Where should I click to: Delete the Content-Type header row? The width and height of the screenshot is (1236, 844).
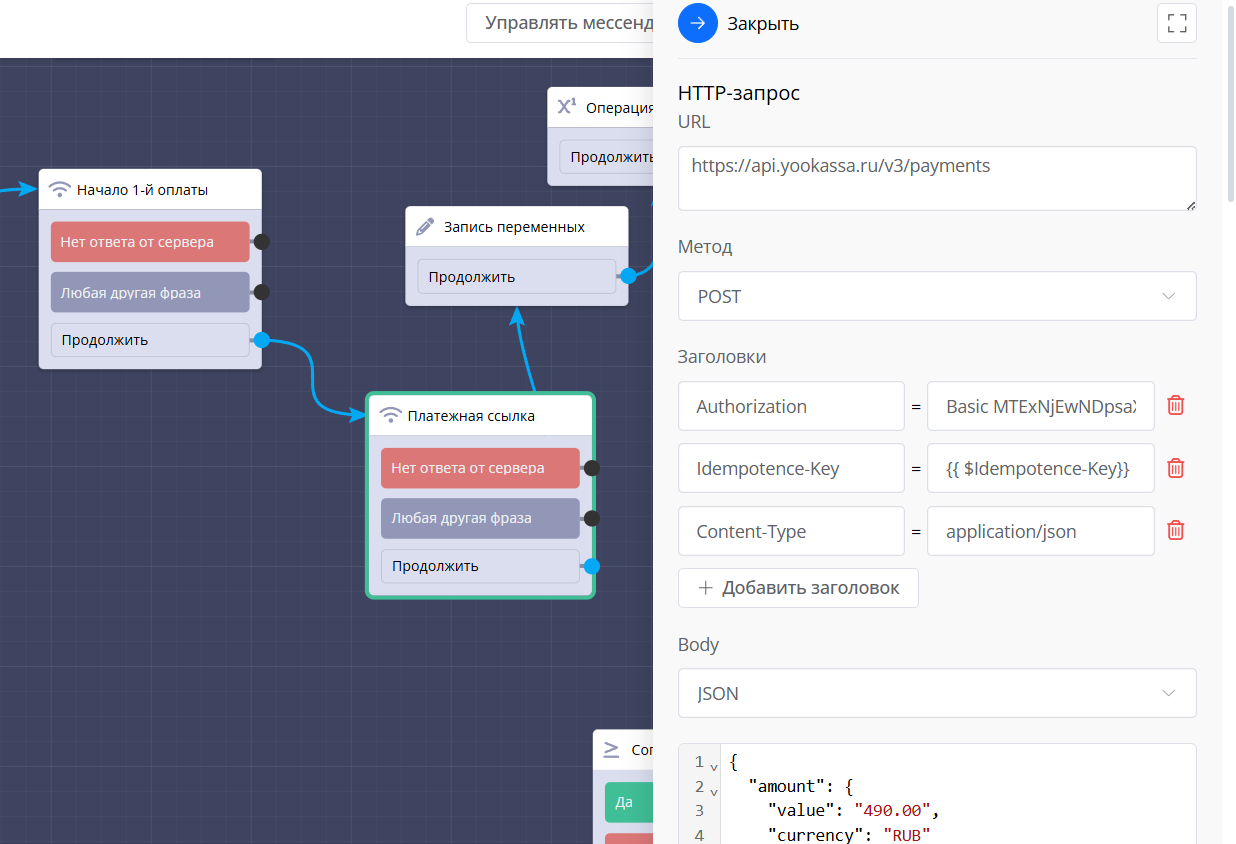pos(1176,530)
